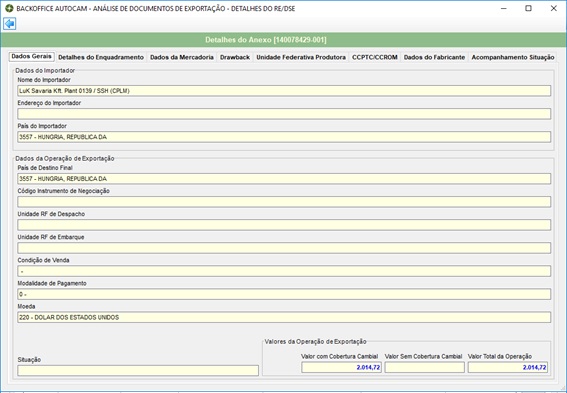Select the Drawback tab
Viewport: 567px width, 393px height.
point(235,57)
